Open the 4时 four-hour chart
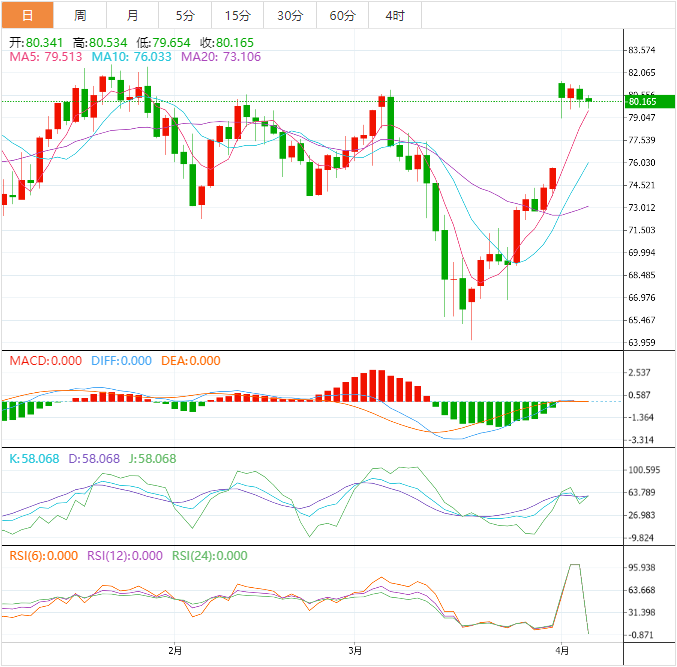 point(394,15)
